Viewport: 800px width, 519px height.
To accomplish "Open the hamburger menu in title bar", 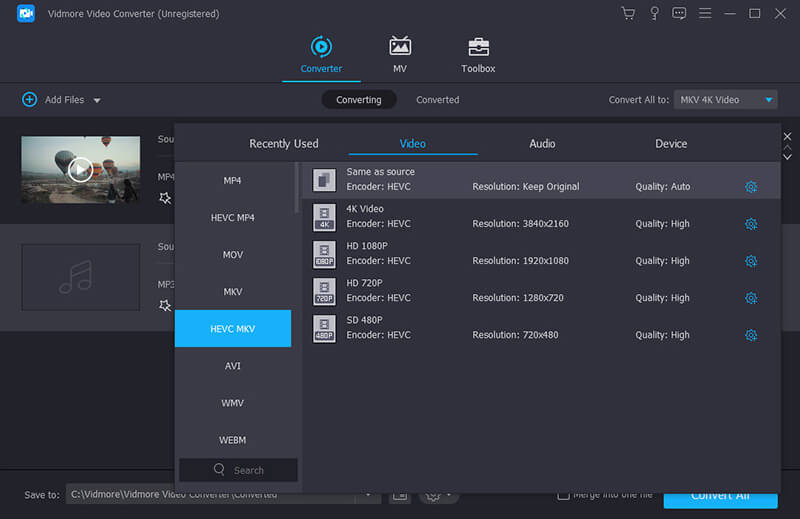I will tap(706, 14).
